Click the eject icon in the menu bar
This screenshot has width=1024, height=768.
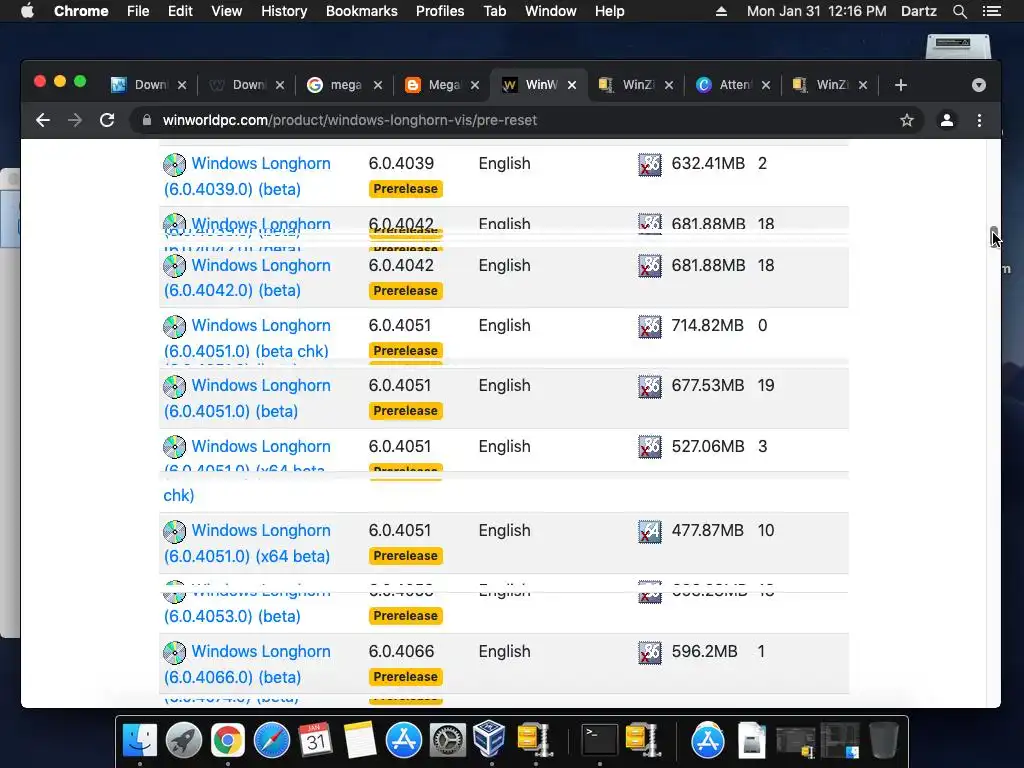coord(721,11)
